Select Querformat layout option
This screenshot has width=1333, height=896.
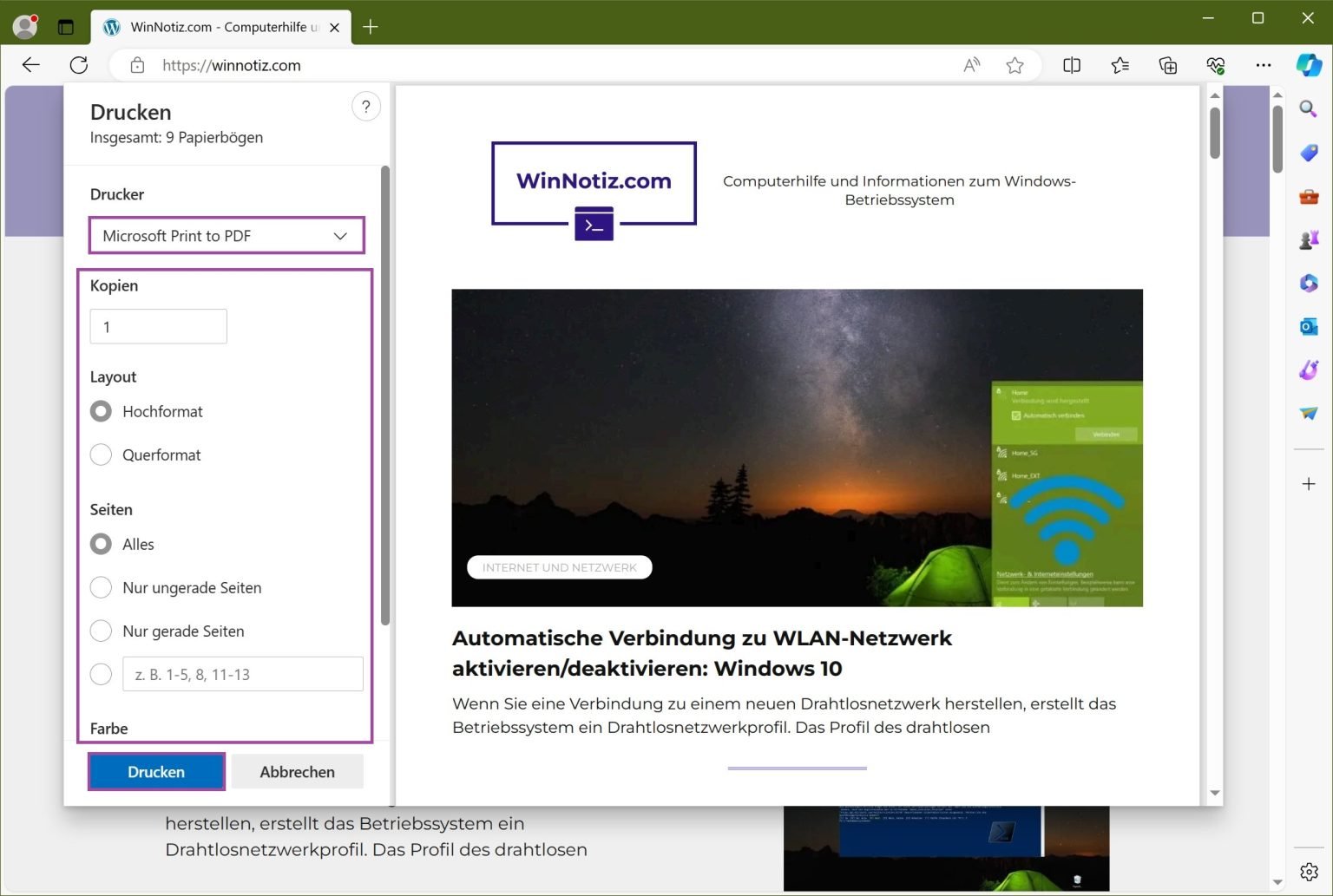[x=102, y=455]
